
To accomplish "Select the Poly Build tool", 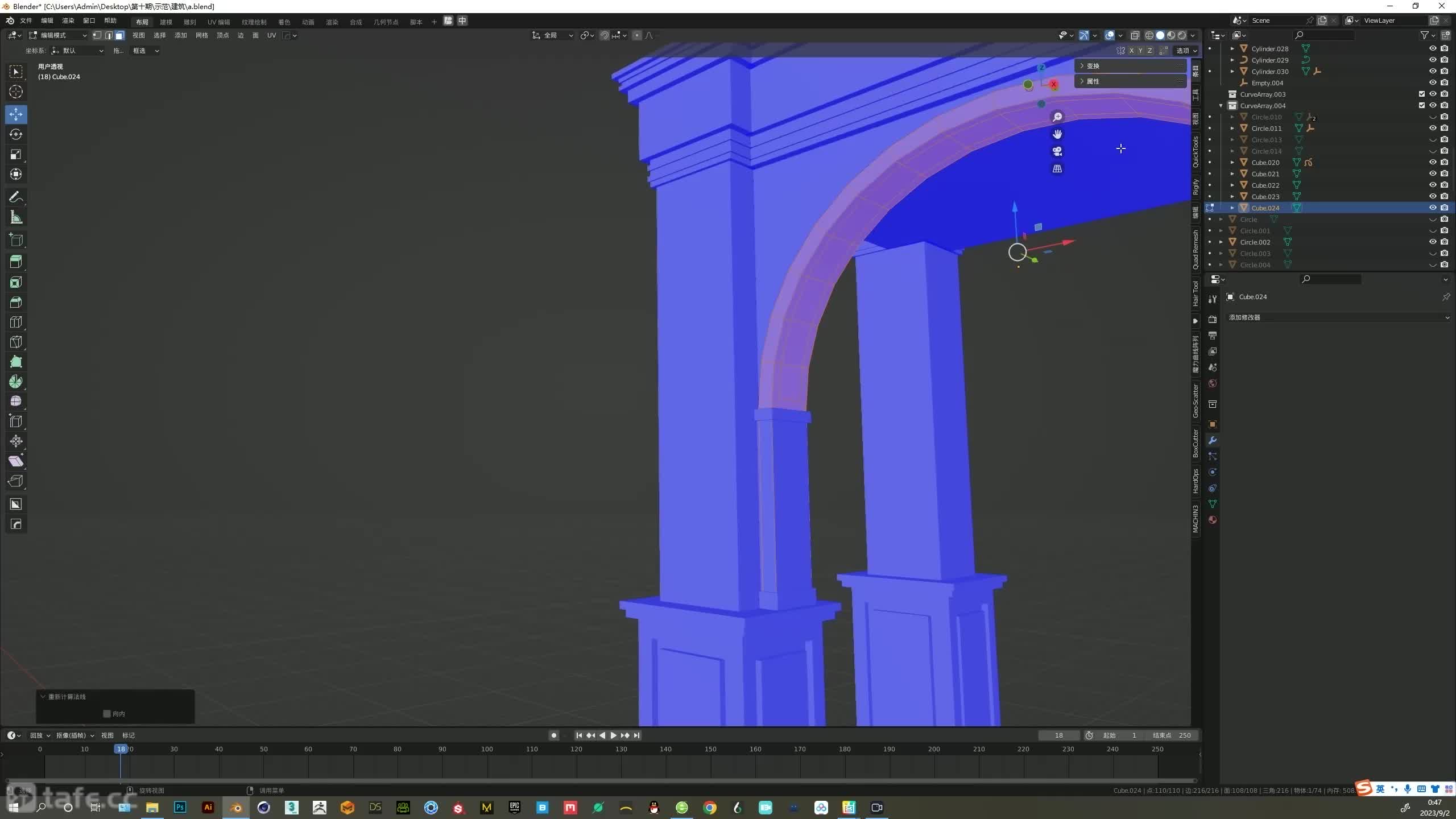I will 16,362.
